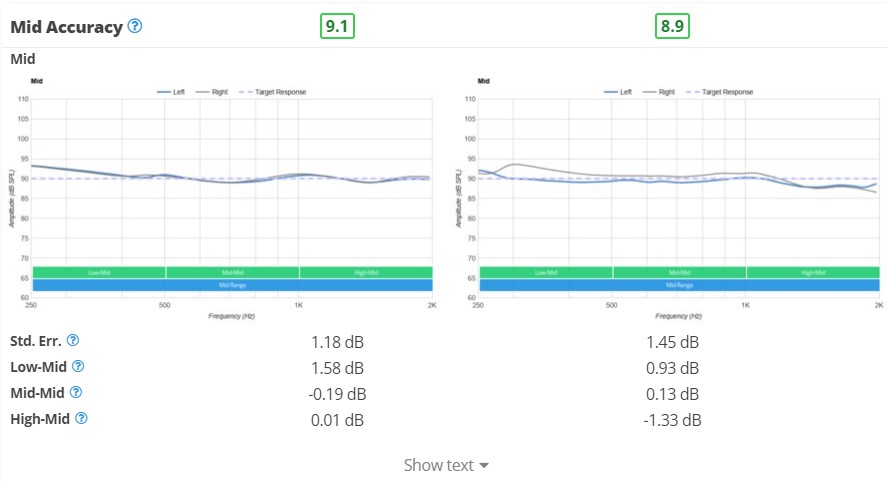Select the 9.1 score box
The height and width of the screenshot is (482, 887).
pos(337,26)
